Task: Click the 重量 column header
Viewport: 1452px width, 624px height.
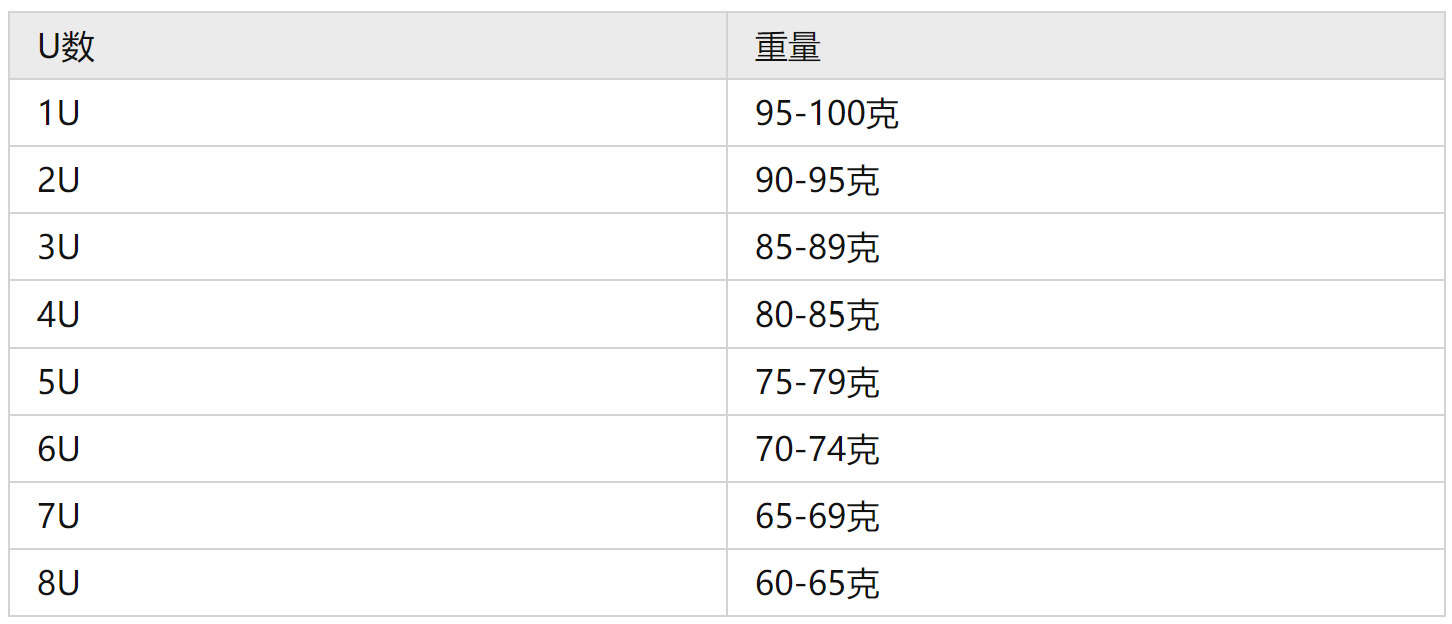Action: 1084,46
